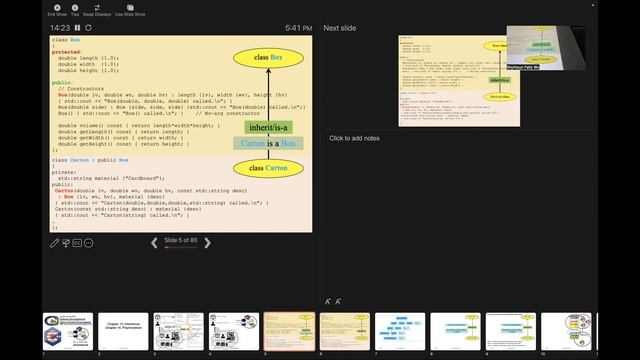The image size is (640, 360).
Task: Select Use Slide Show option
Action: click(x=130, y=10)
